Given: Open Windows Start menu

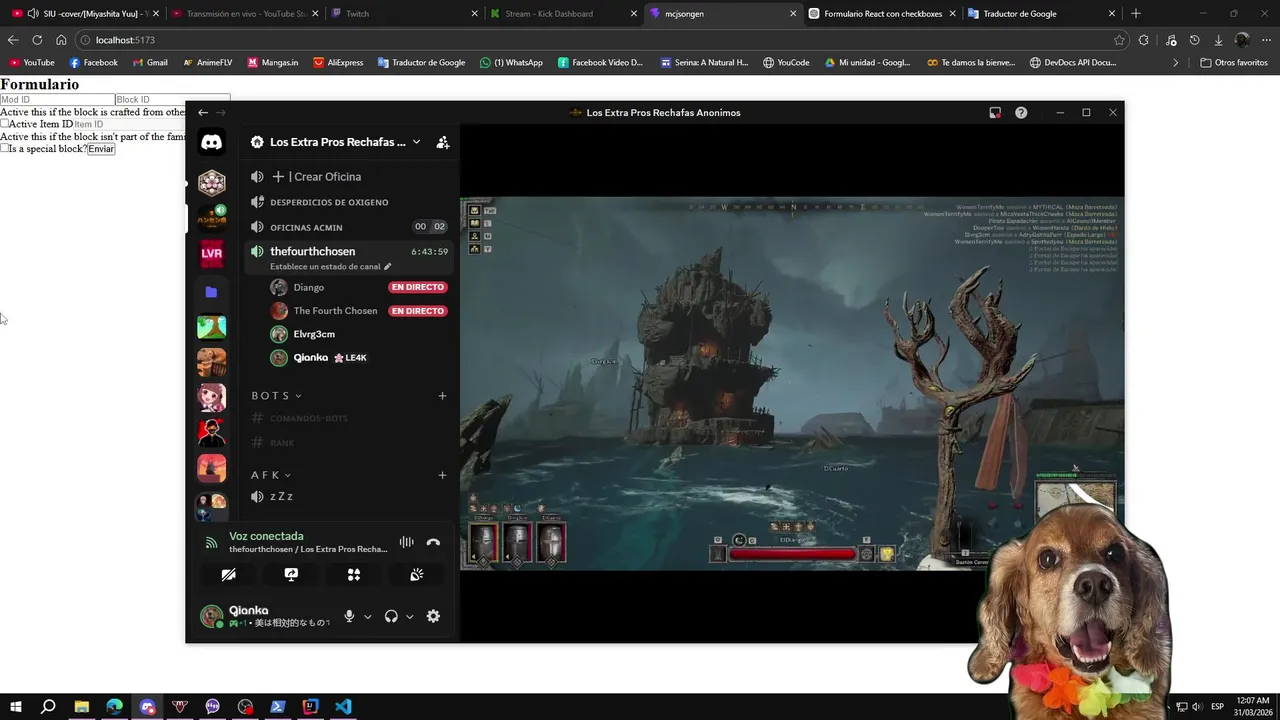Looking at the screenshot, I should tap(15, 707).
